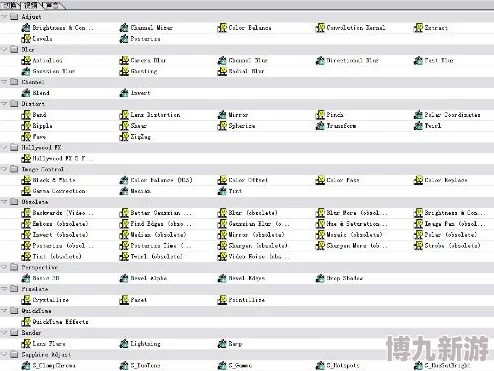This screenshot has width=494, height=371.
Task: Collapse the Render folder
Action: [x=4, y=332]
